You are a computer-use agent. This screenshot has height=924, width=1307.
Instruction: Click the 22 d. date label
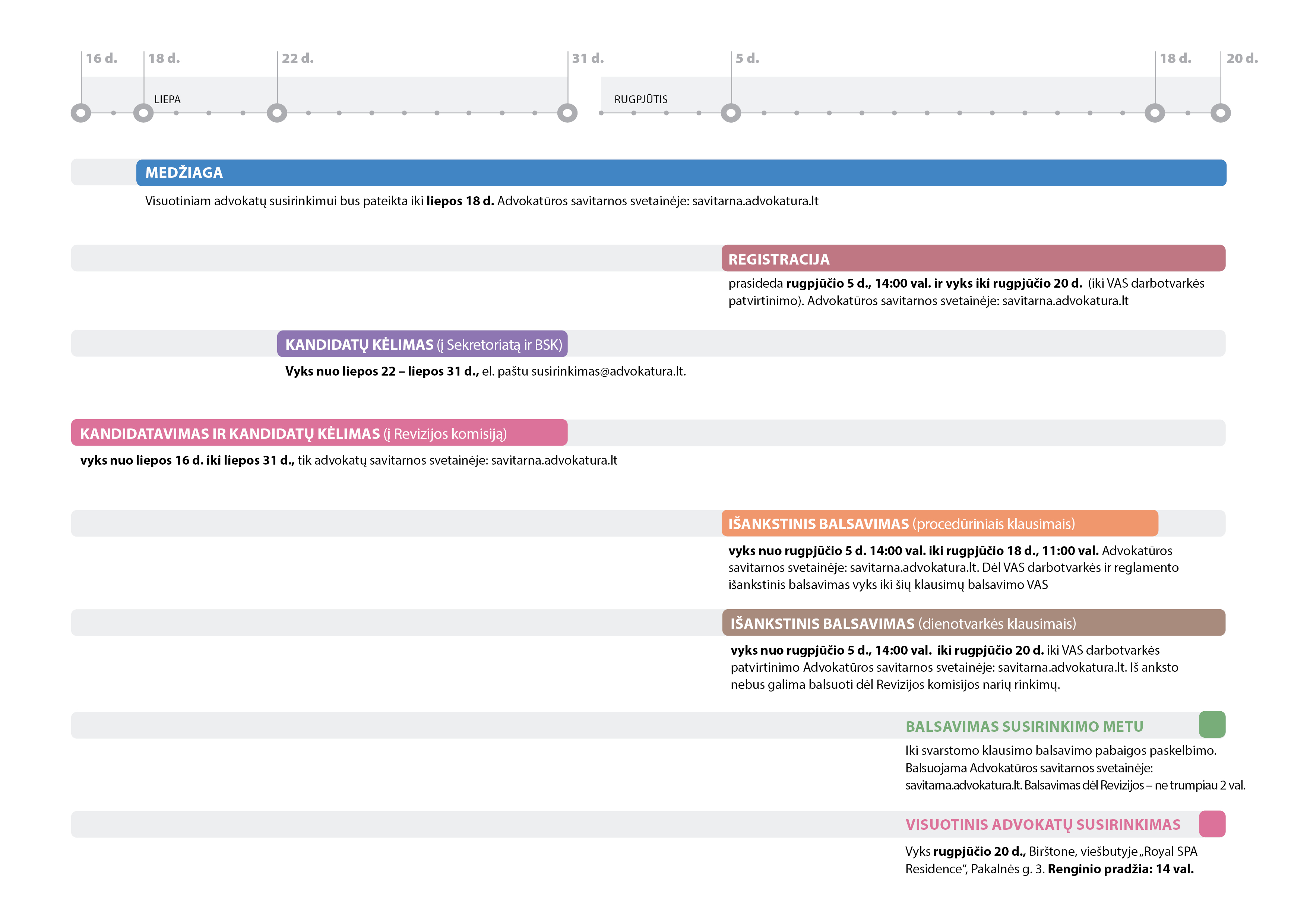298,58
